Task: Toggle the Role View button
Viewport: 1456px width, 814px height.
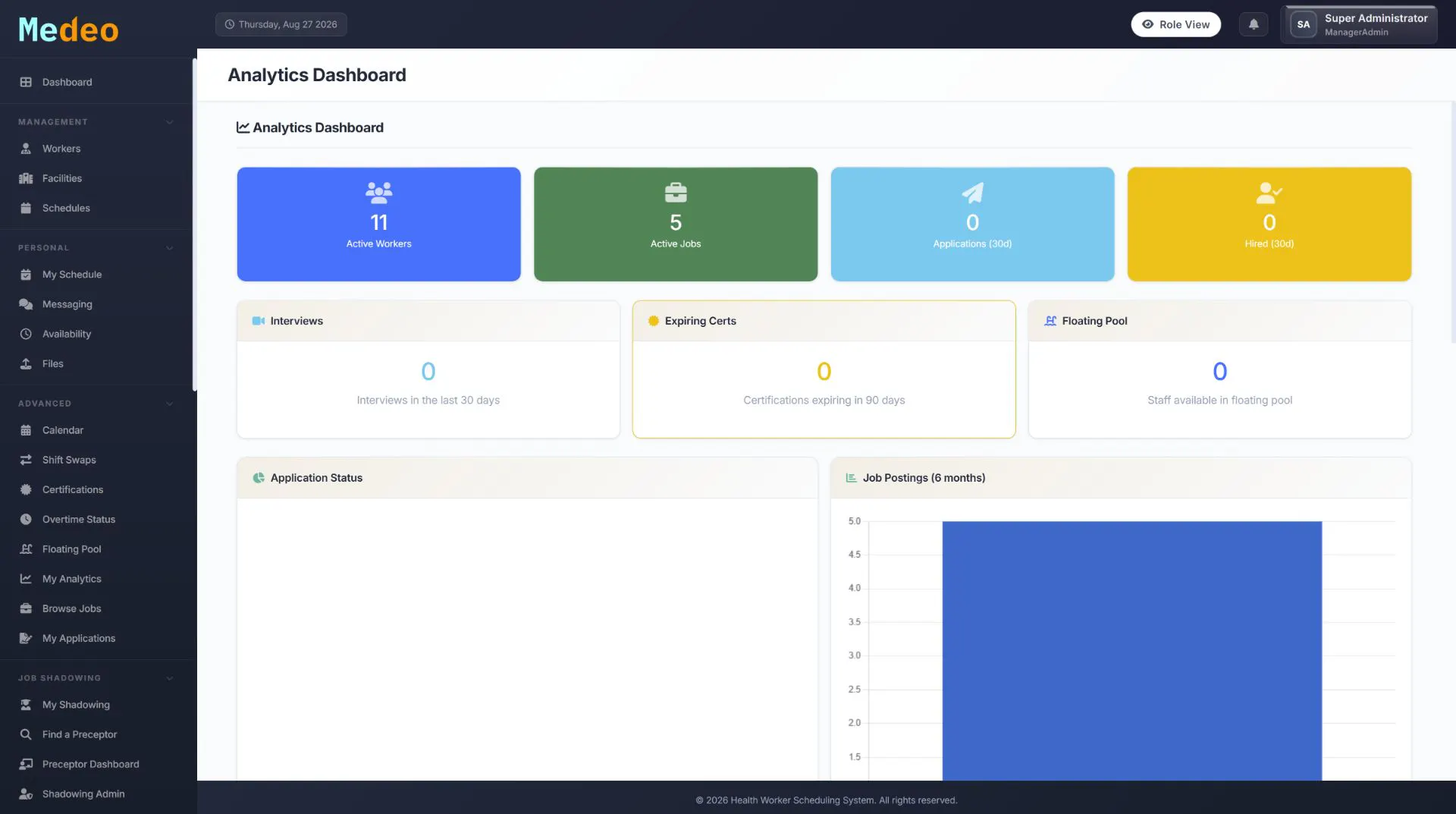Action: [1175, 24]
